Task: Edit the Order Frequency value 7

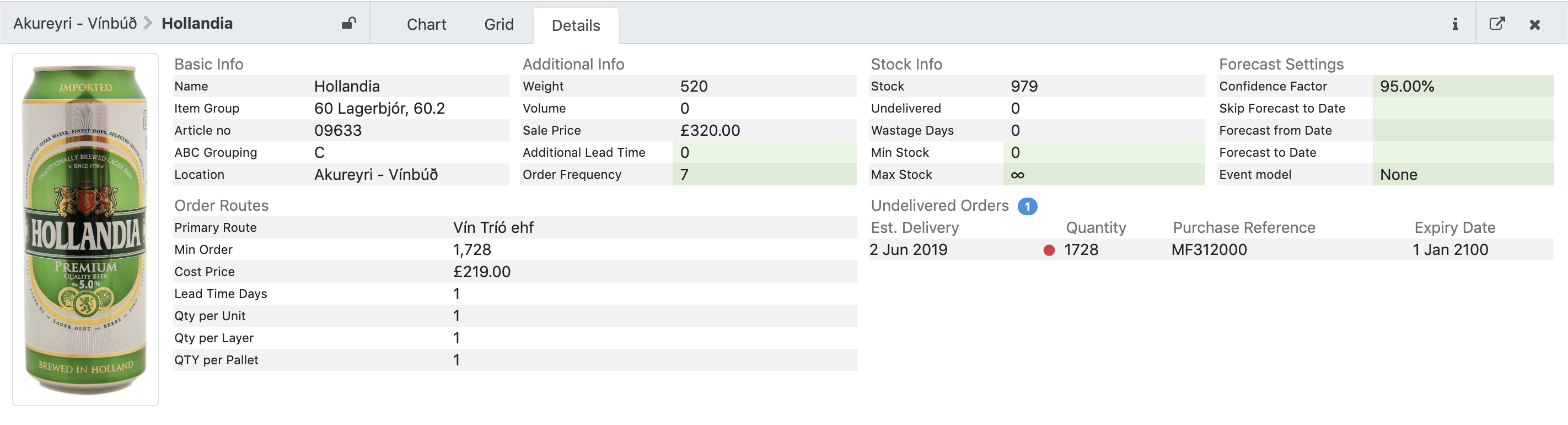Action: tap(765, 174)
